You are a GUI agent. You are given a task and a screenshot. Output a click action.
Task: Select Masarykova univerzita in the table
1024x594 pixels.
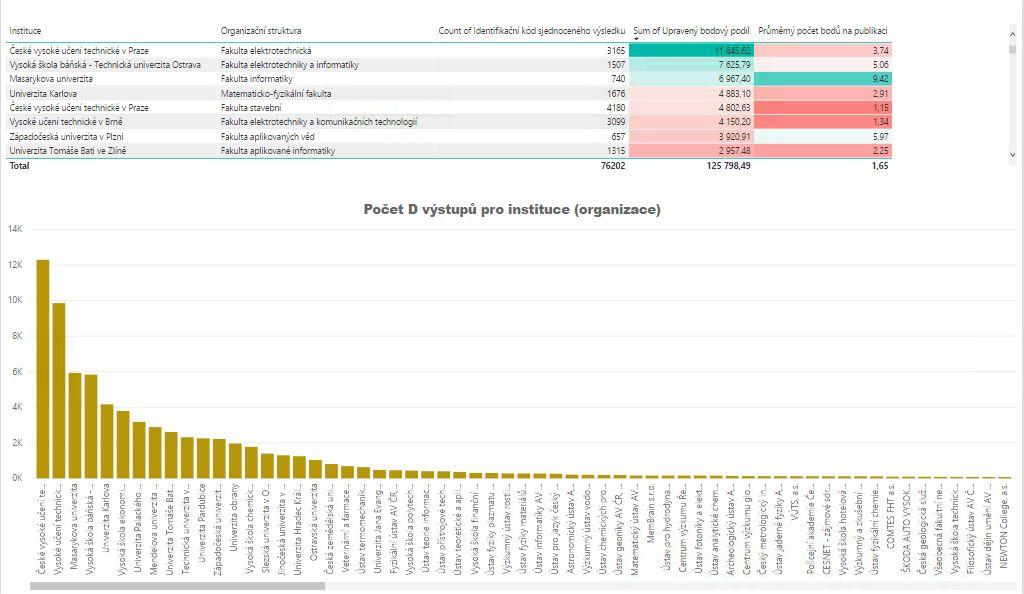(x=51, y=79)
